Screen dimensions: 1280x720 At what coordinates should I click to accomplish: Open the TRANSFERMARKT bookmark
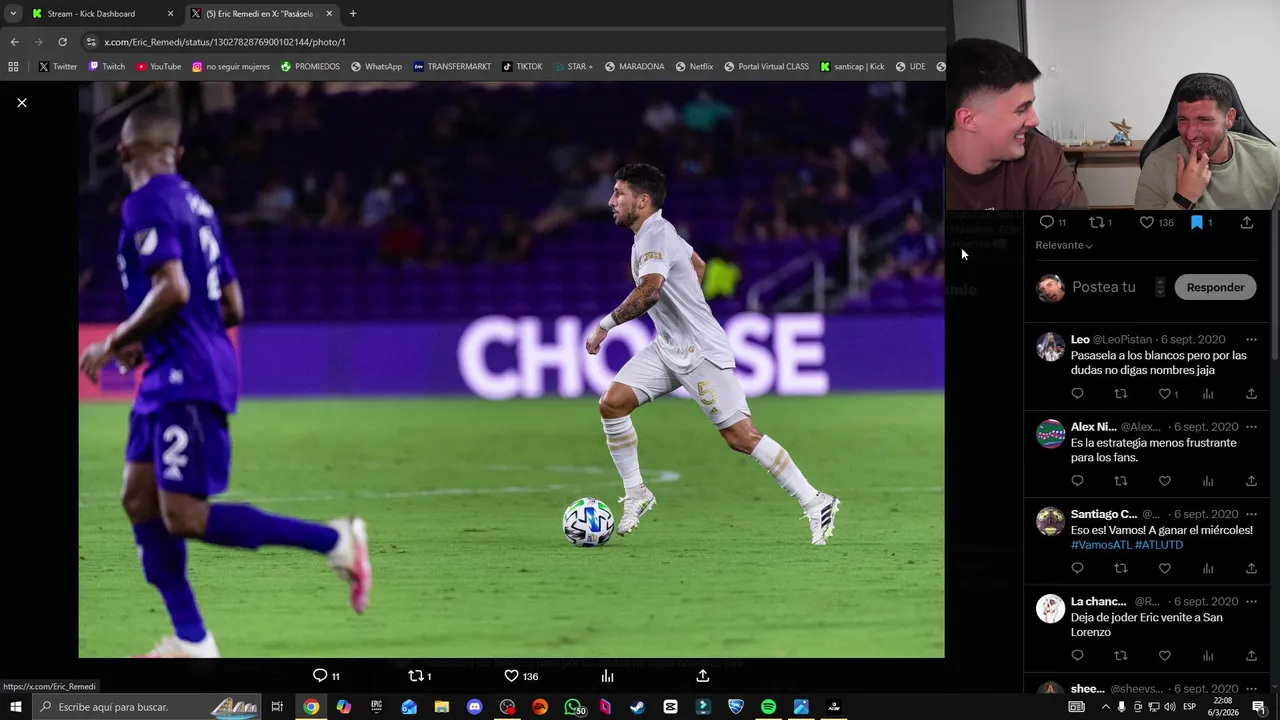(452, 67)
